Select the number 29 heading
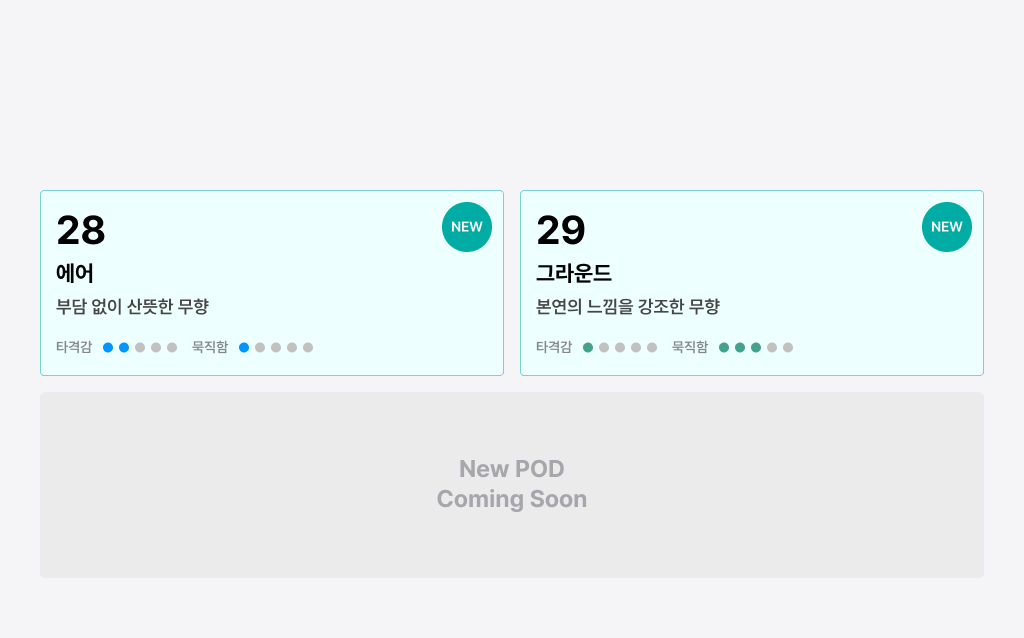 (561, 231)
